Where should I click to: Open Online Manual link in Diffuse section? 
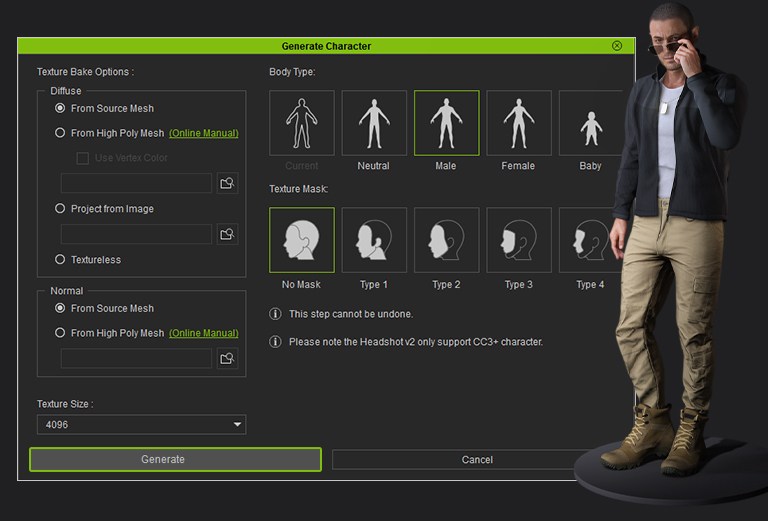pos(203,133)
